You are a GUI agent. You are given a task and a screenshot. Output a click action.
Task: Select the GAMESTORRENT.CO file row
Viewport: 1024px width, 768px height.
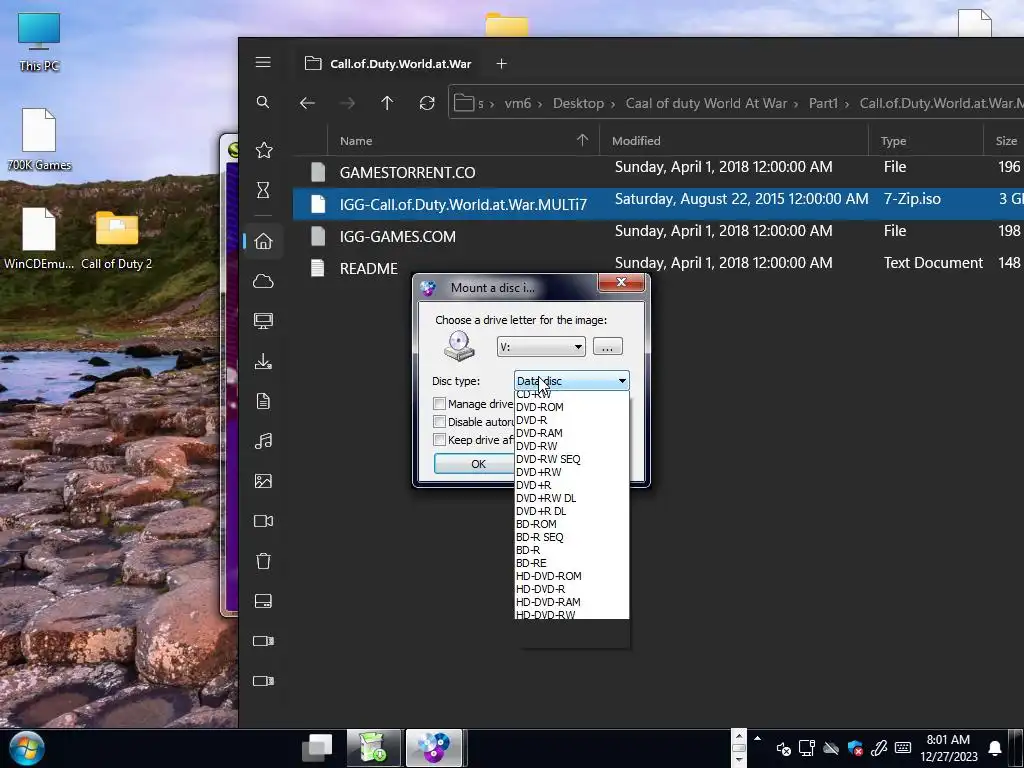[658, 172]
